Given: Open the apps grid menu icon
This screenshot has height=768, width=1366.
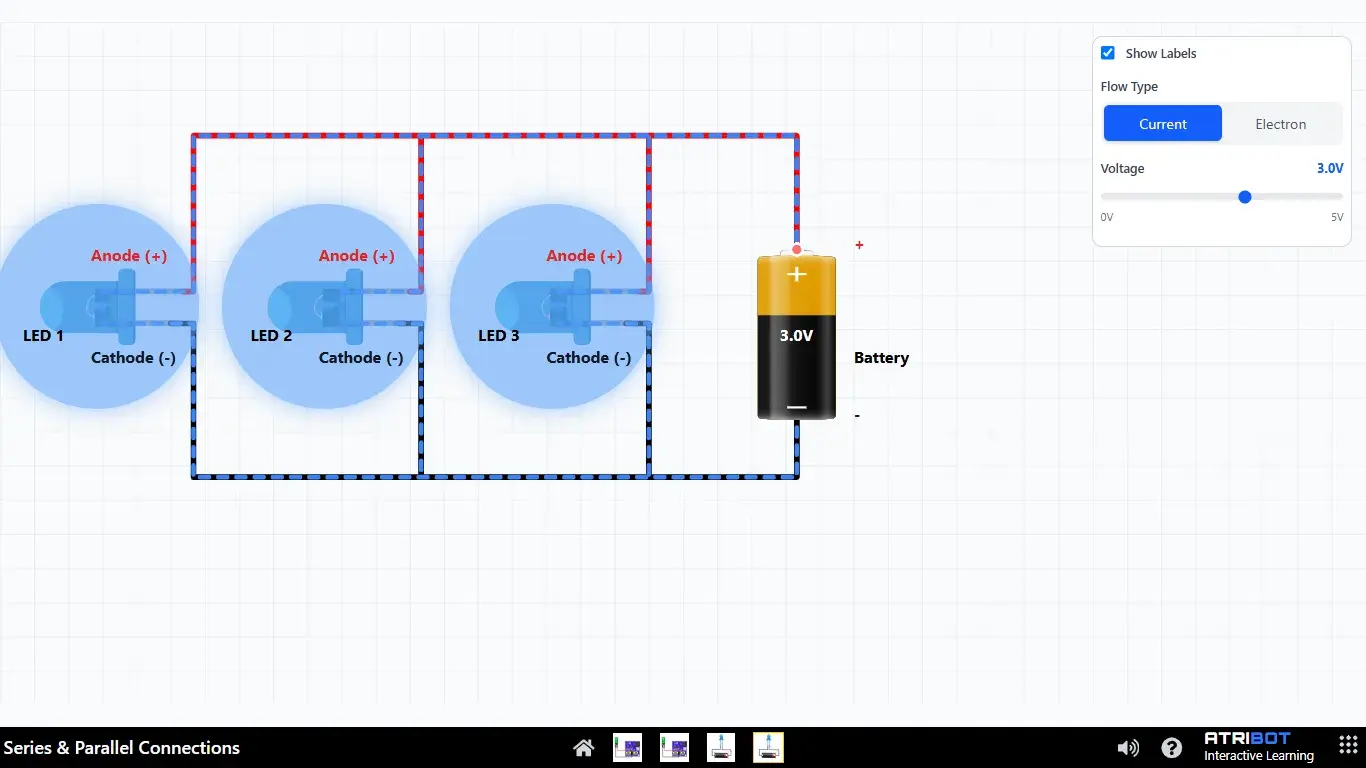Looking at the screenshot, I should (x=1347, y=747).
